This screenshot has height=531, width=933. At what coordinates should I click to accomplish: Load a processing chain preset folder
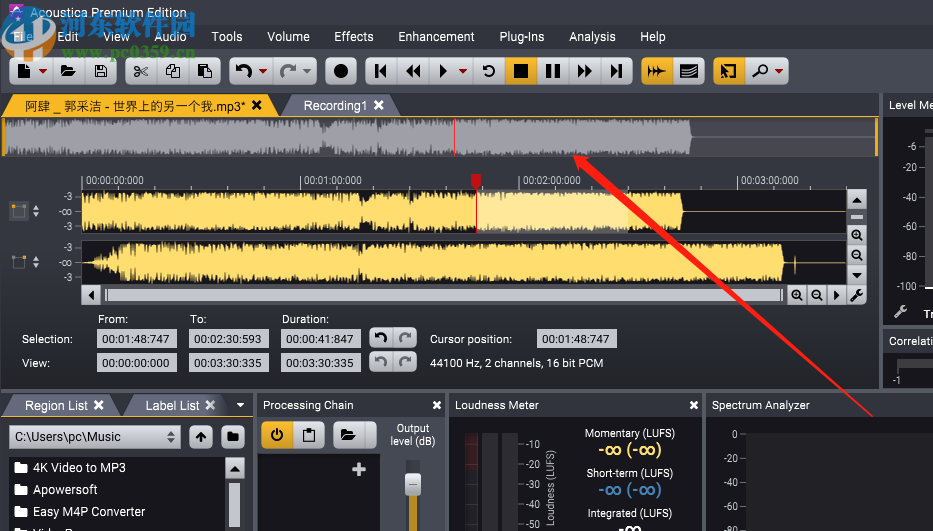347,435
